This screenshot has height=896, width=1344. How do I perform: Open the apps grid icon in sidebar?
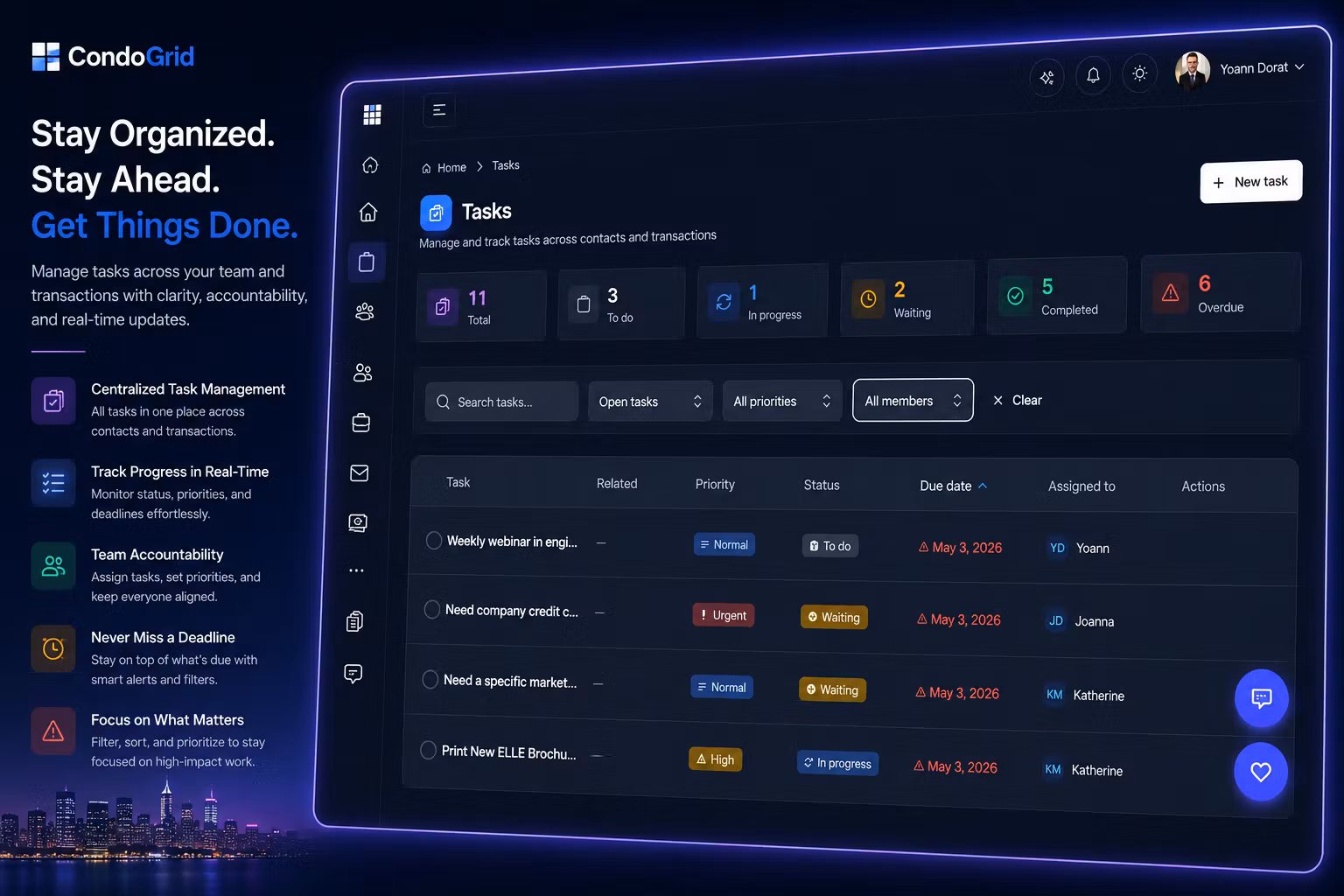click(372, 115)
